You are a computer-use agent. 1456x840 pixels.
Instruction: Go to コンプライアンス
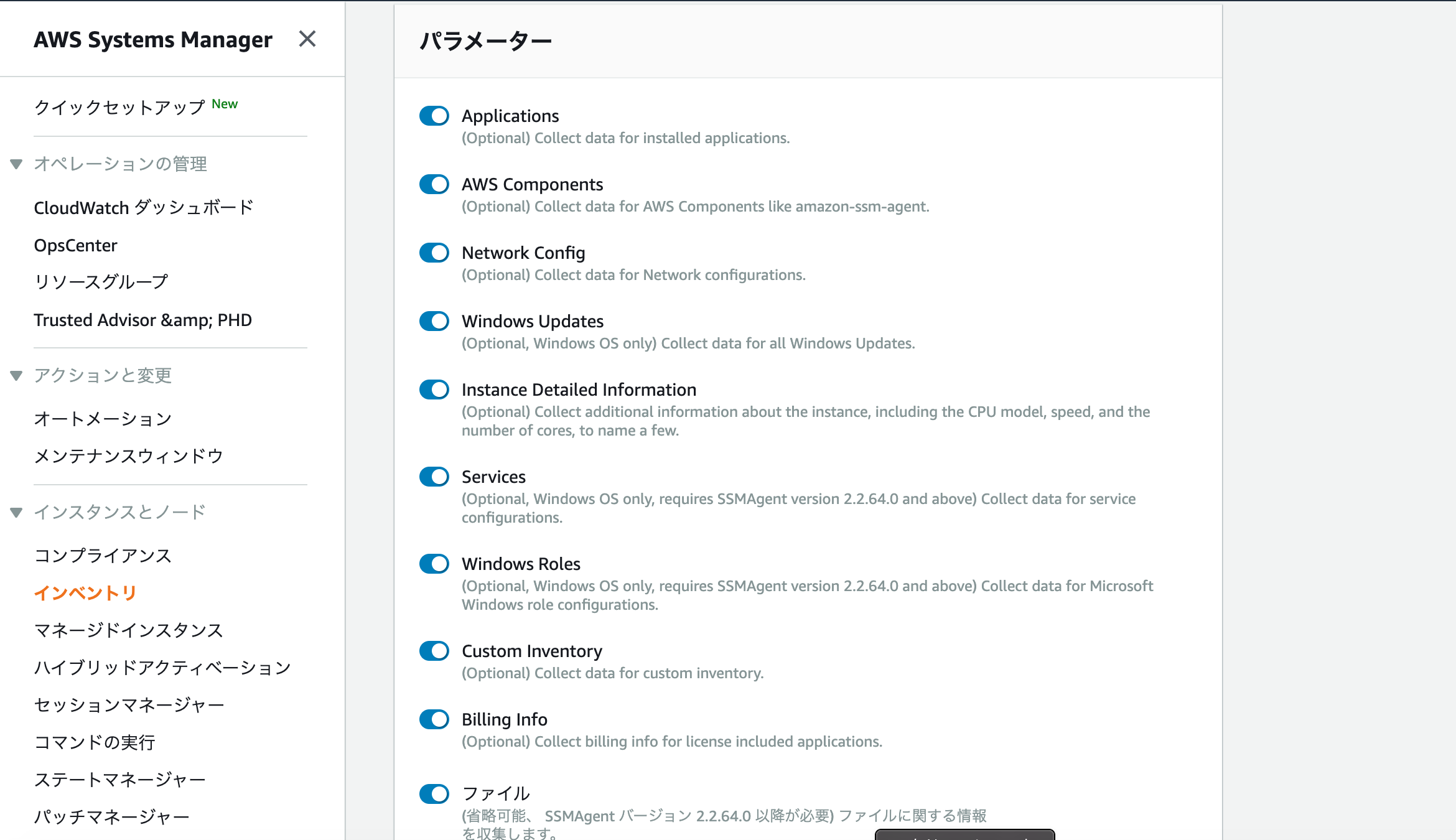click(103, 556)
